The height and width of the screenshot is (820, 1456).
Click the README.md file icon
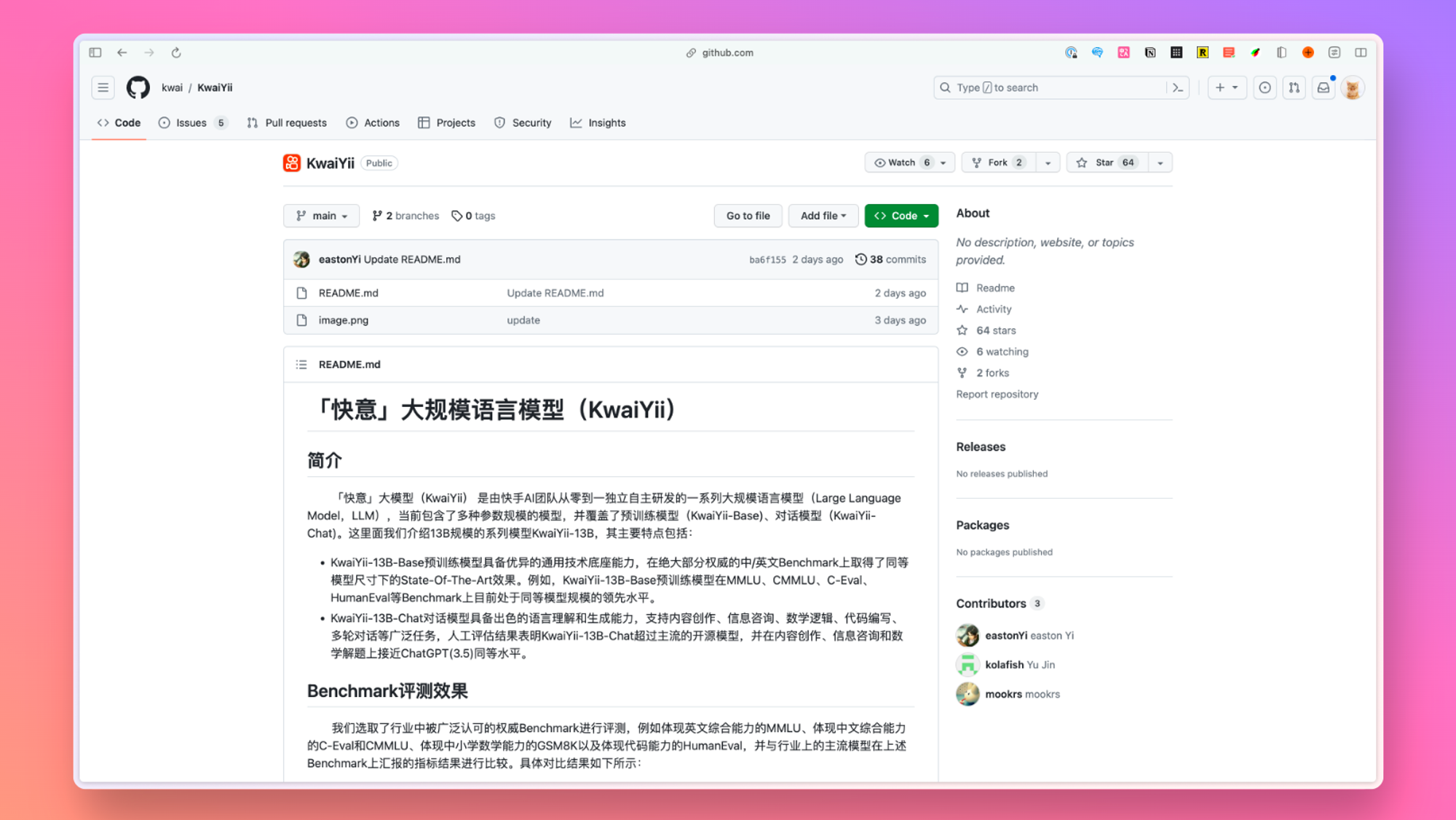point(301,293)
